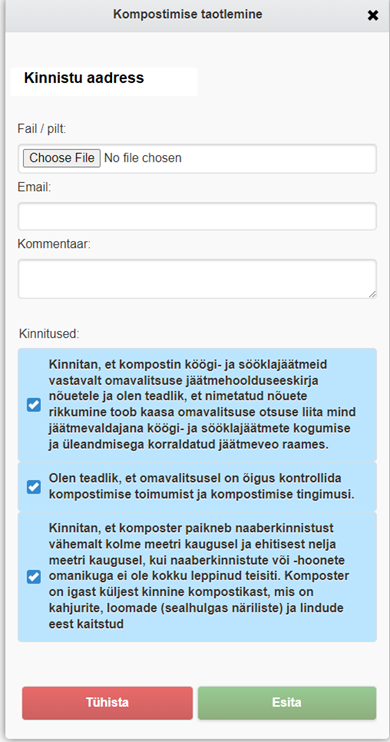Uncheck the komposter paikneb confirmation checkbox

click(34, 576)
